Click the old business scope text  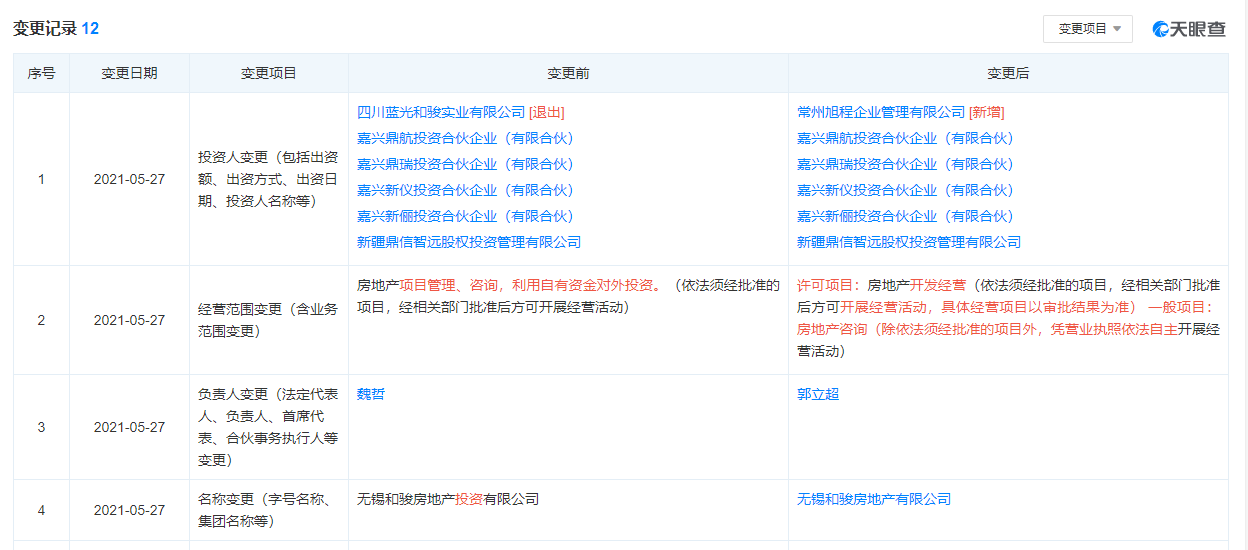click(568, 296)
